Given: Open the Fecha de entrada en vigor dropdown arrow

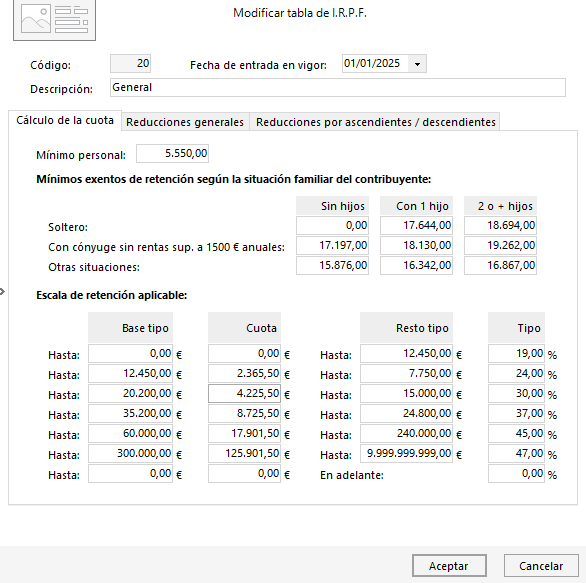Looking at the screenshot, I should (417, 64).
